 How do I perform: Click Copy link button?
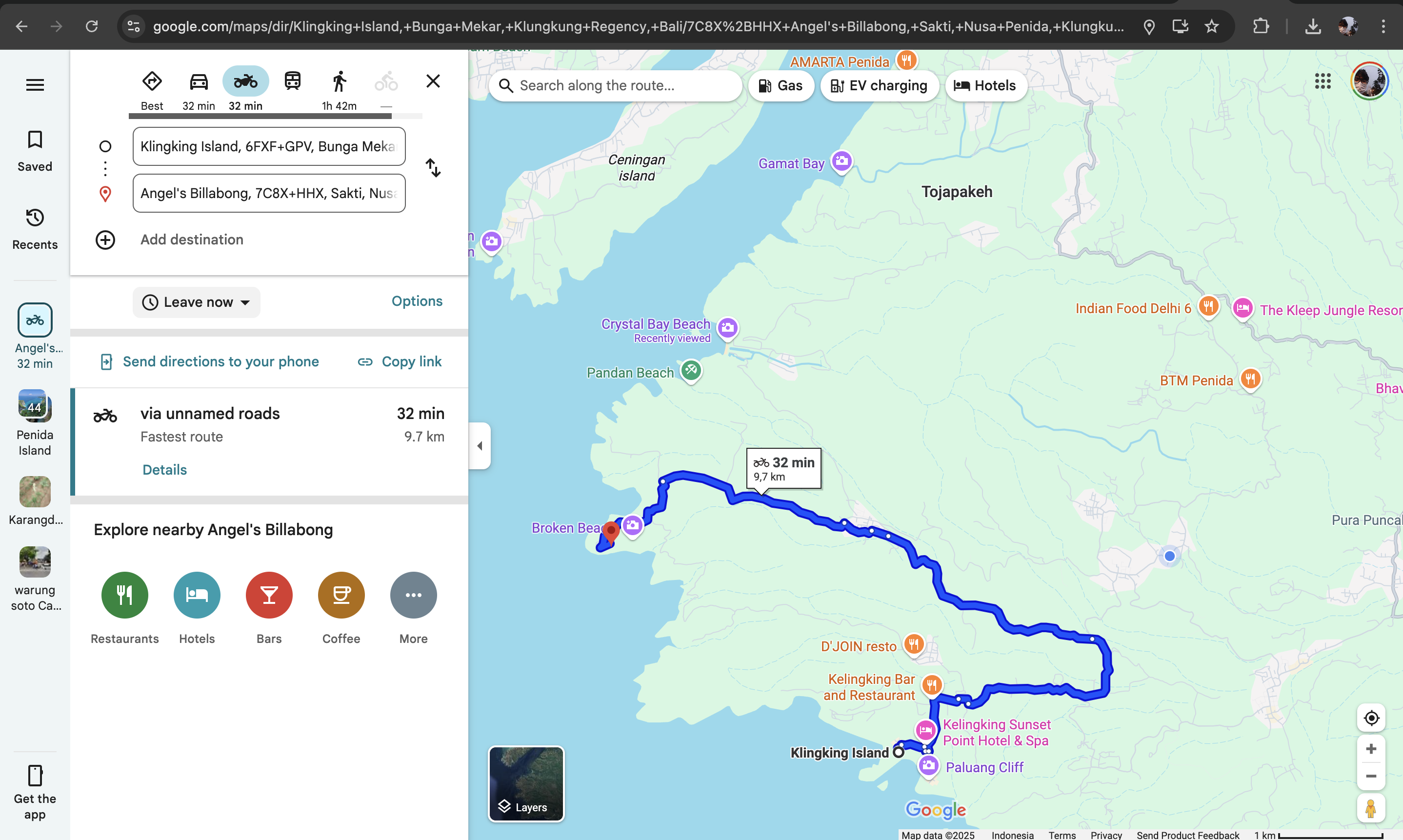point(400,361)
